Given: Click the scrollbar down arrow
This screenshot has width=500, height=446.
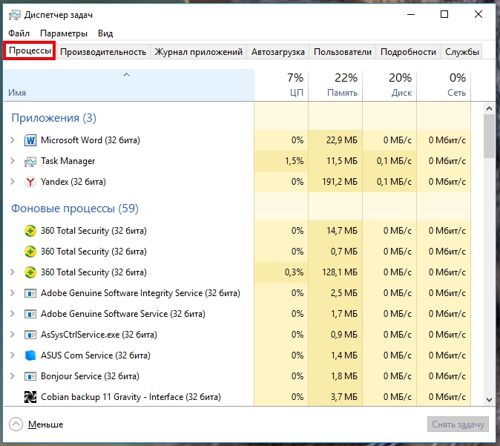Looking at the screenshot, I should [489, 399].
